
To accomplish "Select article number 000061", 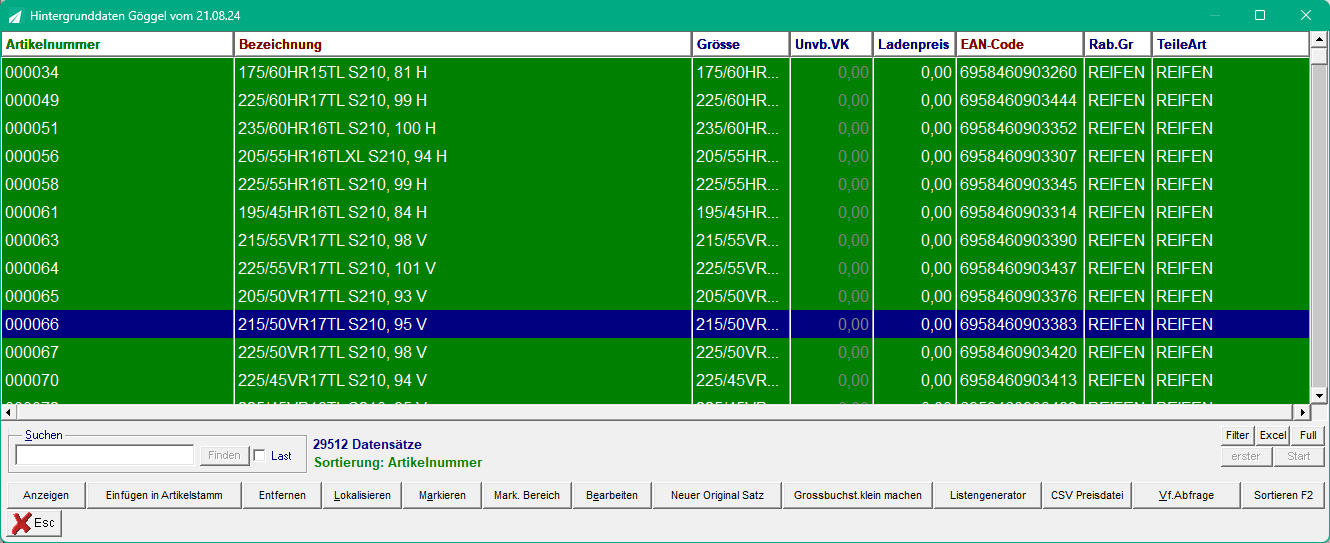I will [32, 212].
